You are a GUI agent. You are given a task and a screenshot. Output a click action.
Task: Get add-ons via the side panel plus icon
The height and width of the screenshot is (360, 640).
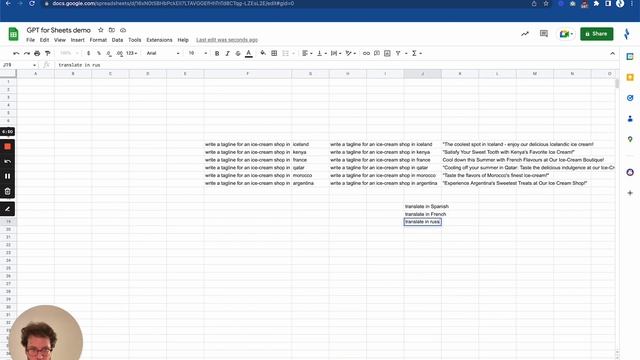630,193
